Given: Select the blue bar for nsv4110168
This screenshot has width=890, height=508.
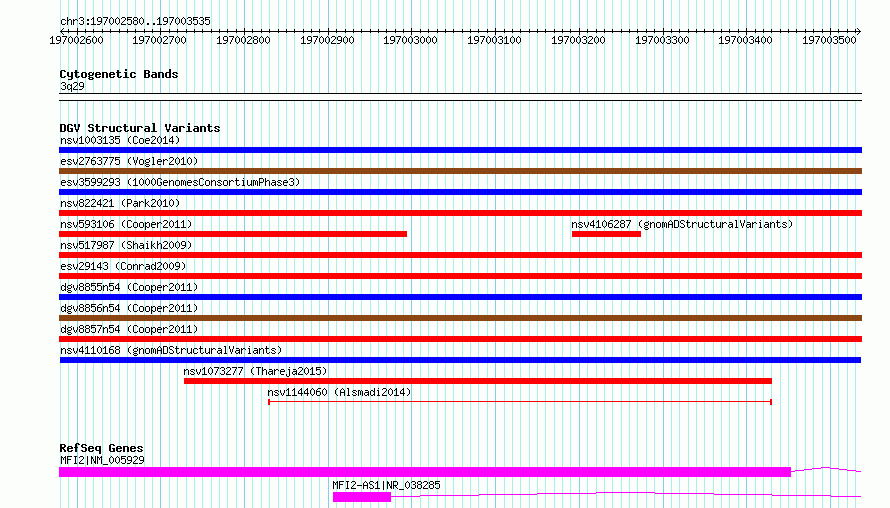Looking at the screenshot, I should click(460, 360).
